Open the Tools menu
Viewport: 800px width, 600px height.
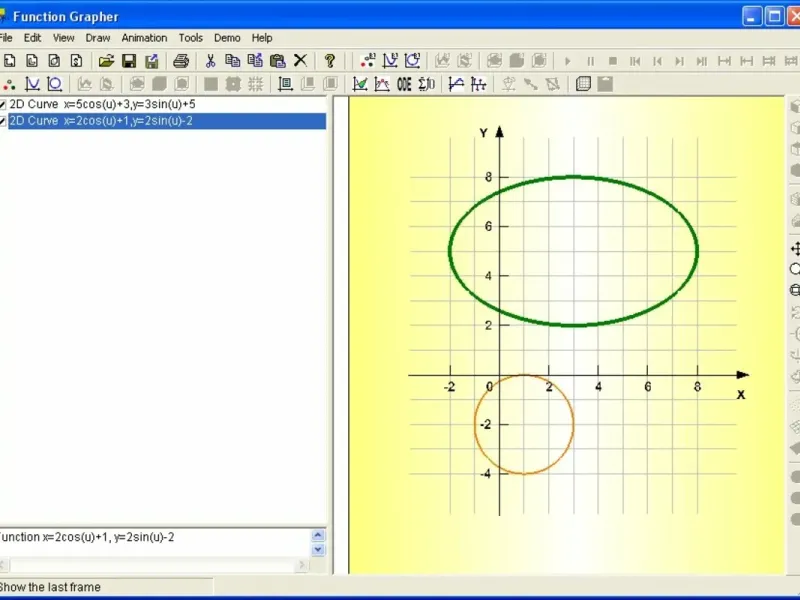190,38
